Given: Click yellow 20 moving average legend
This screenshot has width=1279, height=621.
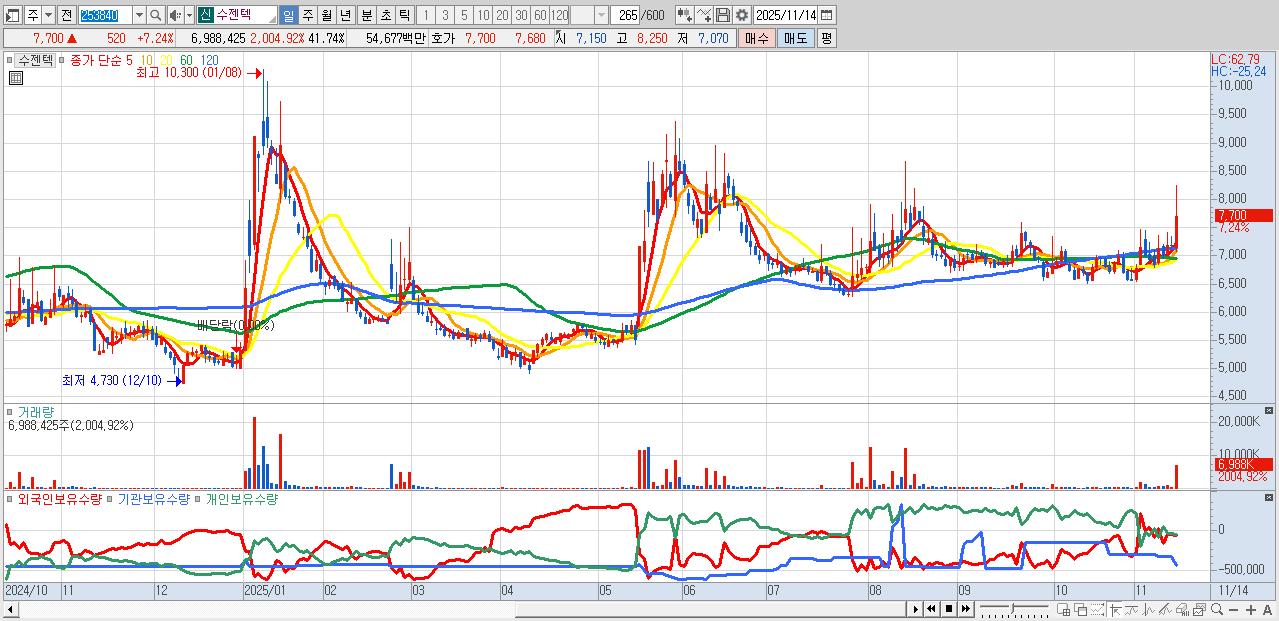Looking at the screenshot, I should click(166, 60).
